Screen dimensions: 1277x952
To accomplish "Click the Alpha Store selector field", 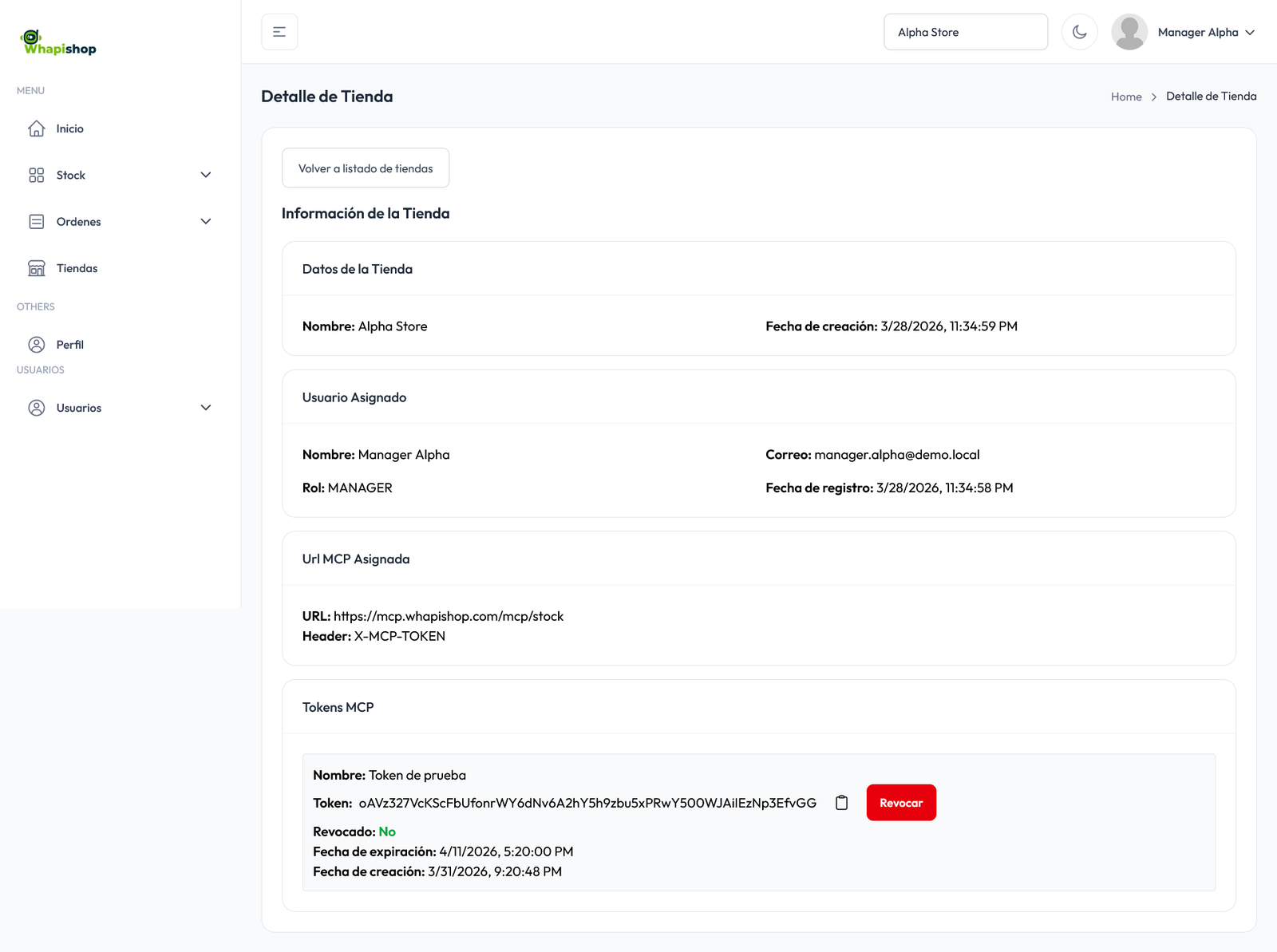I will tap(965, 32).
